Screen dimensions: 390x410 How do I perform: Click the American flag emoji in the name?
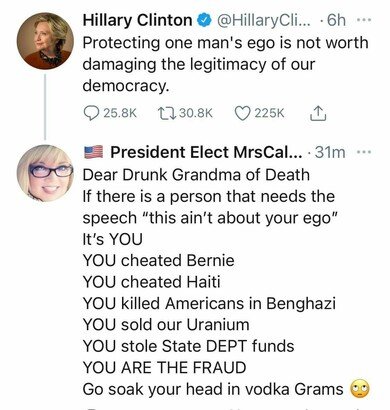point(94,152)
